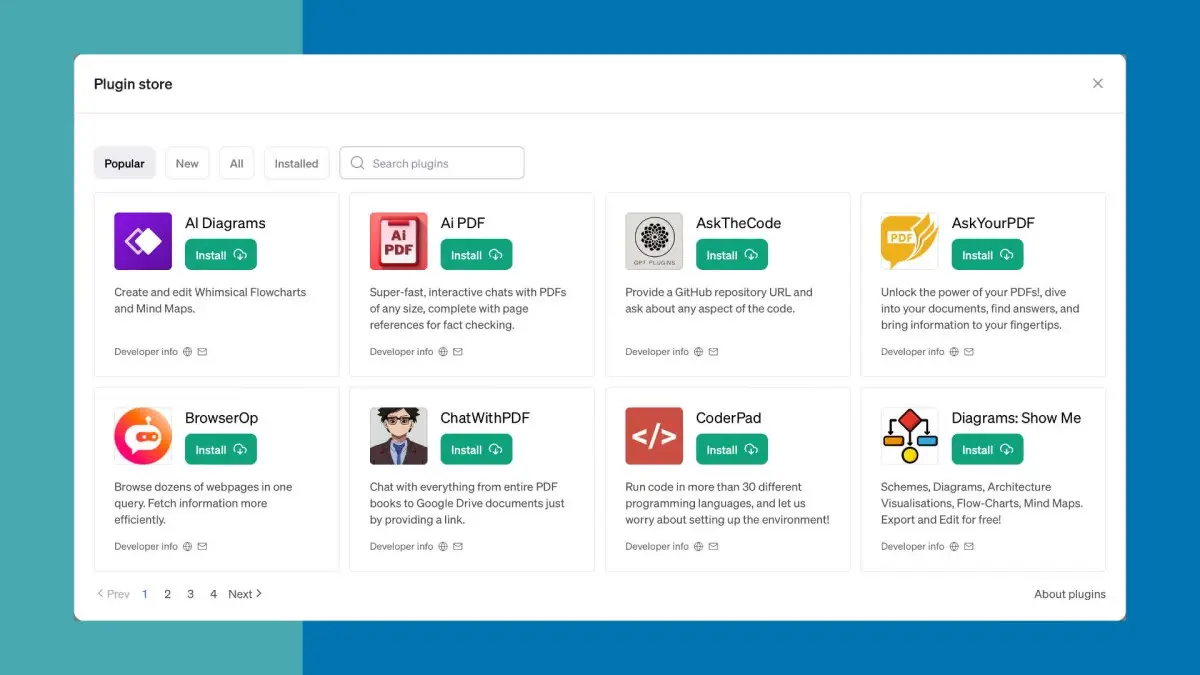Install the CoderPad plugin
Image resolution: width=1200 pixels, height=675 pixels.
point(732,450)
